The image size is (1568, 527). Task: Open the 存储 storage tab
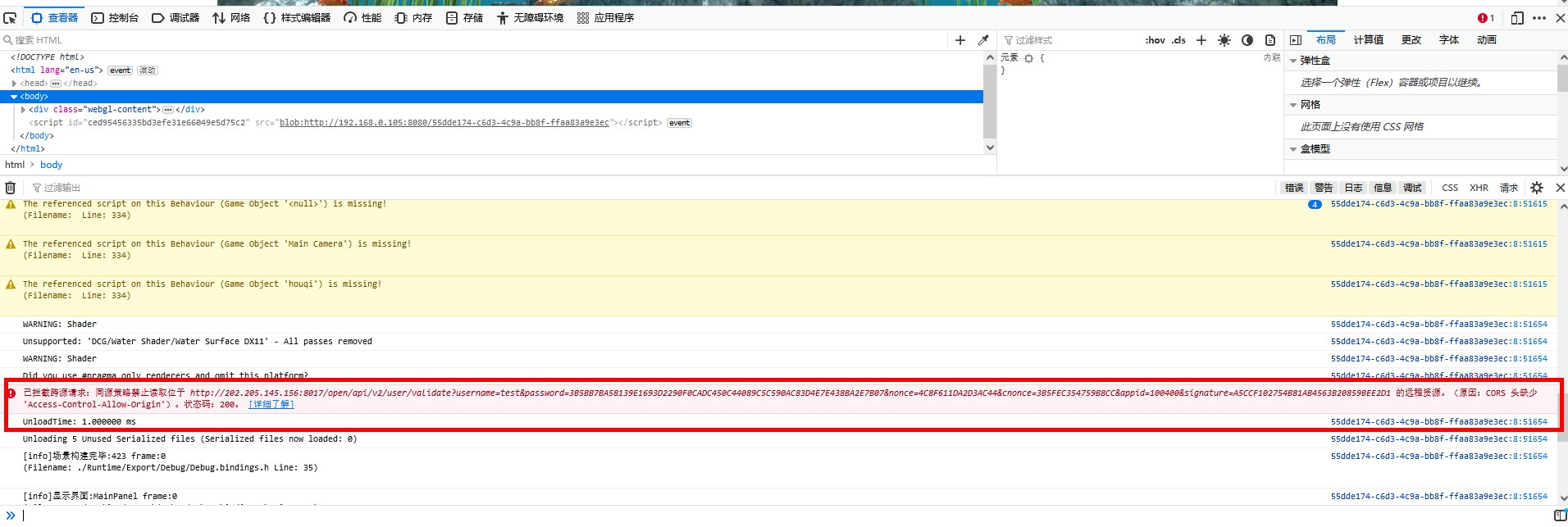pyautogui.click(x=464, y=17)
